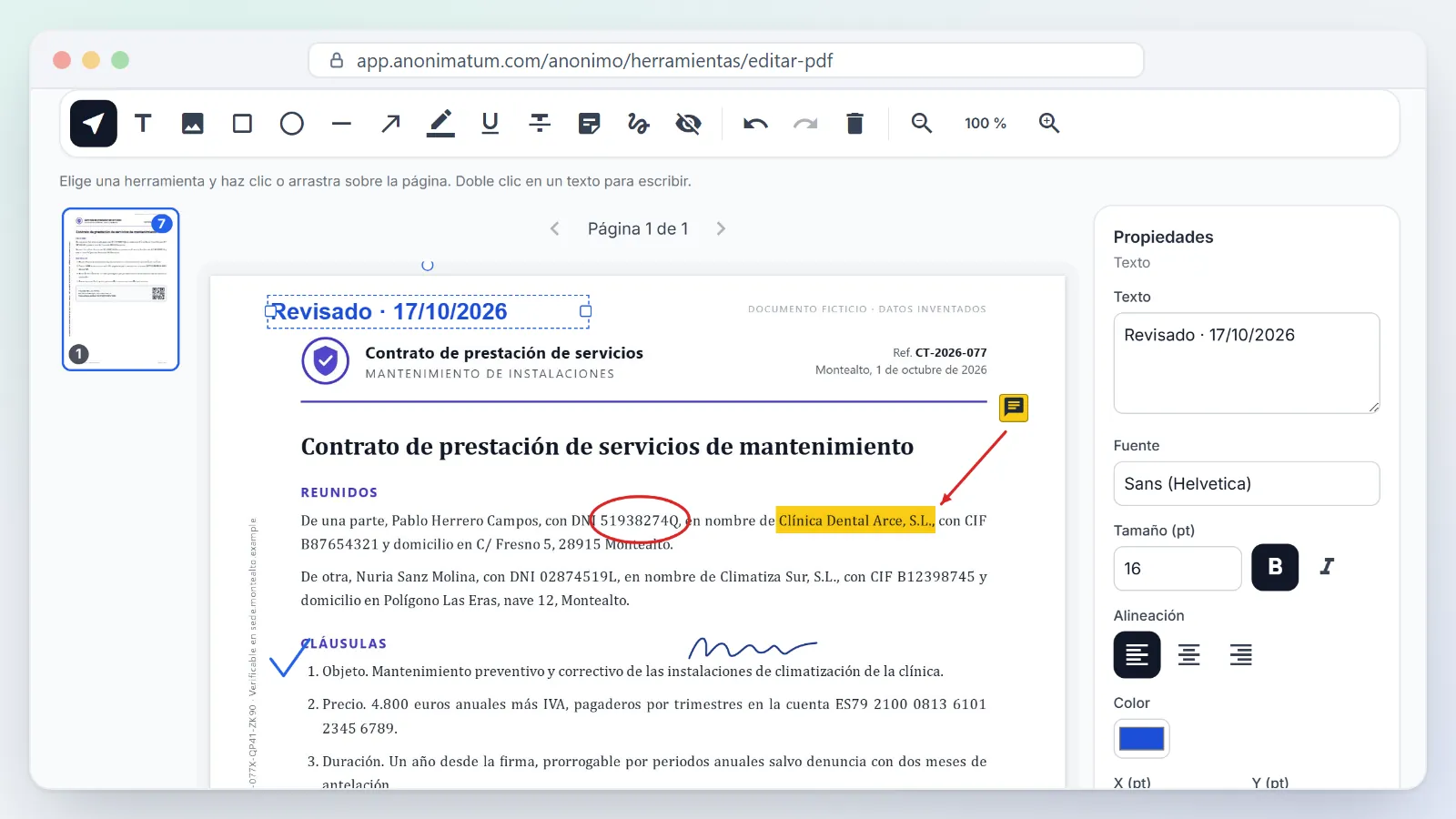This screenshot has width=1456, height=819.
Task: Select the freehand Signature draw tool
Action: [639, 124]
